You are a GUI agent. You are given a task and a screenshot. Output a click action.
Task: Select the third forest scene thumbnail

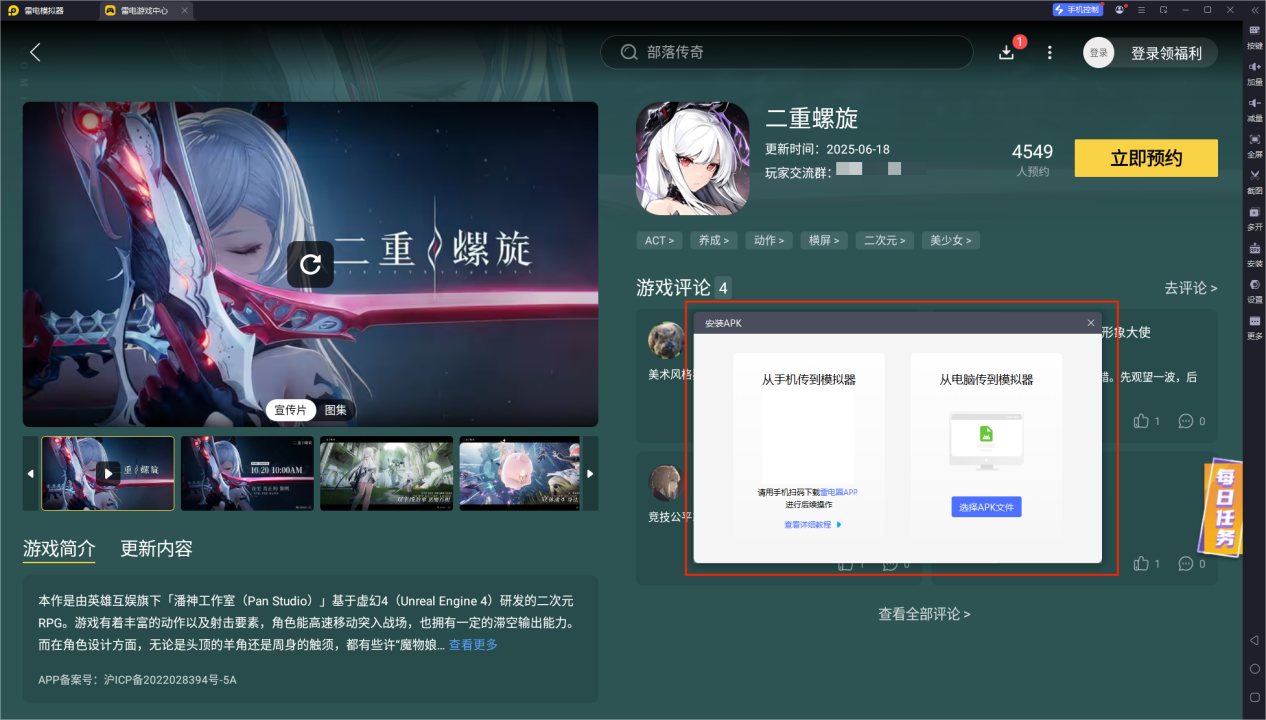point(386,473)
